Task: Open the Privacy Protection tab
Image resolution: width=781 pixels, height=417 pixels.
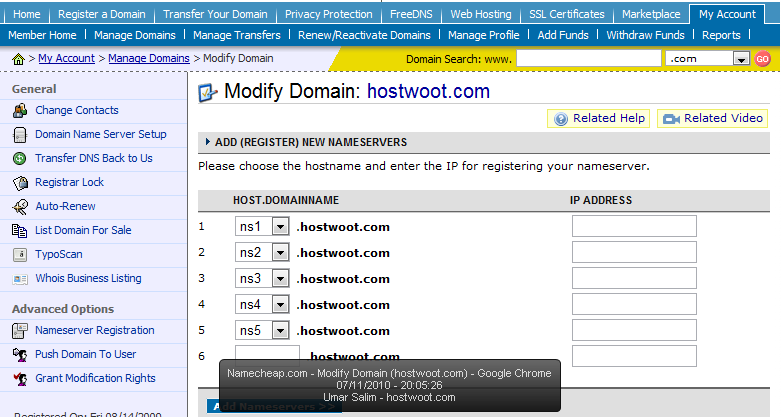Action: click(x=328, y=14)
